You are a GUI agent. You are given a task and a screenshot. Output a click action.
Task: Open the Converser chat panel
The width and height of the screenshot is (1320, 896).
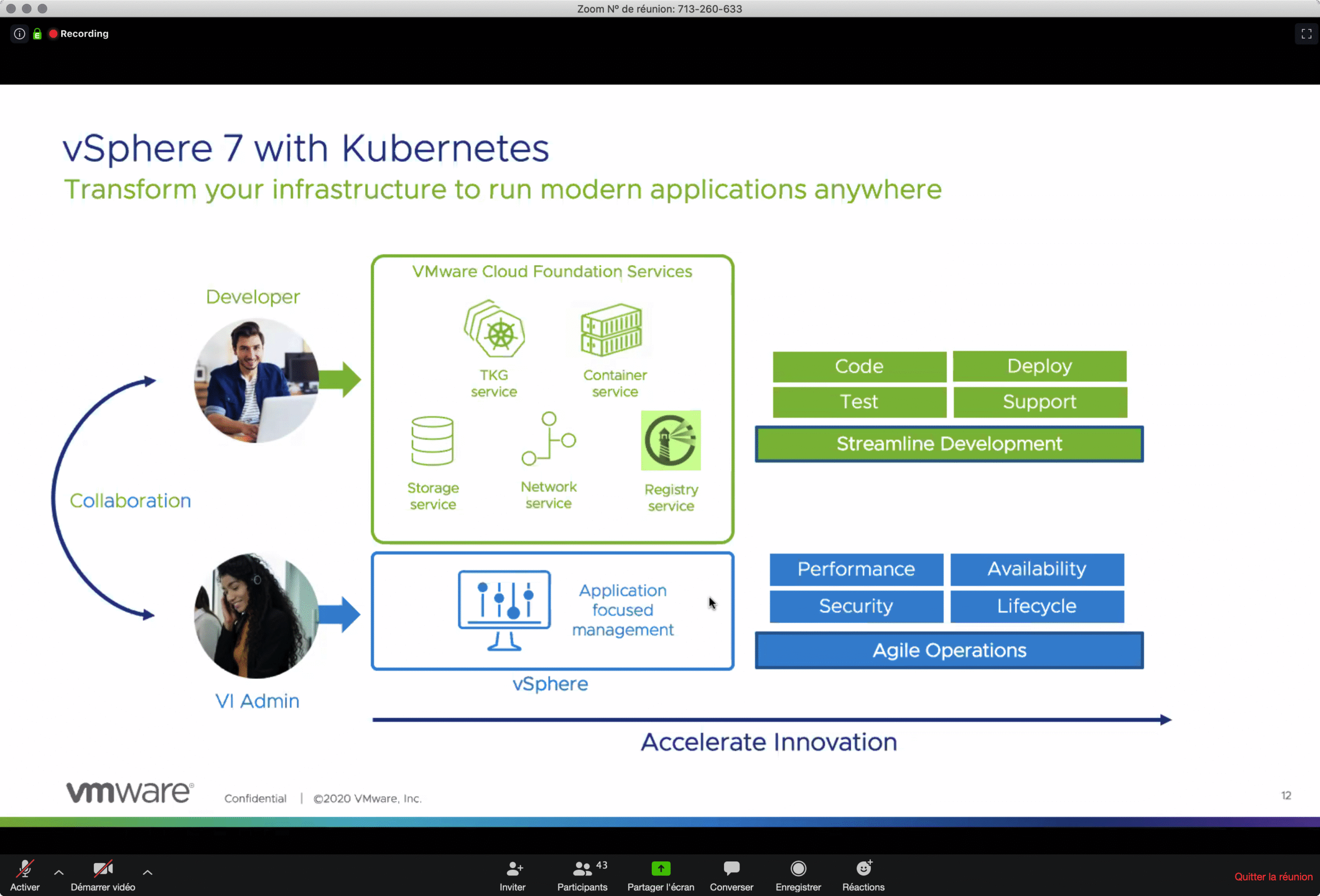tap(731, 874)
